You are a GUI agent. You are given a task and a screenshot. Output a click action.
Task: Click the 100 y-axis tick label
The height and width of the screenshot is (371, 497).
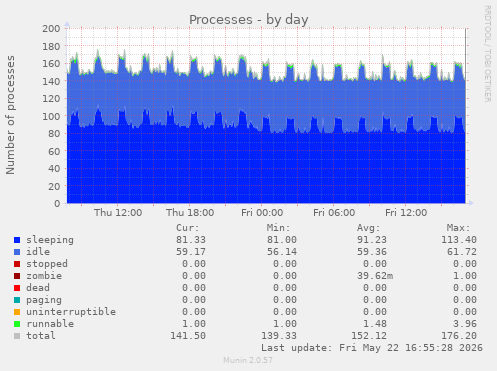pos(51,116)
